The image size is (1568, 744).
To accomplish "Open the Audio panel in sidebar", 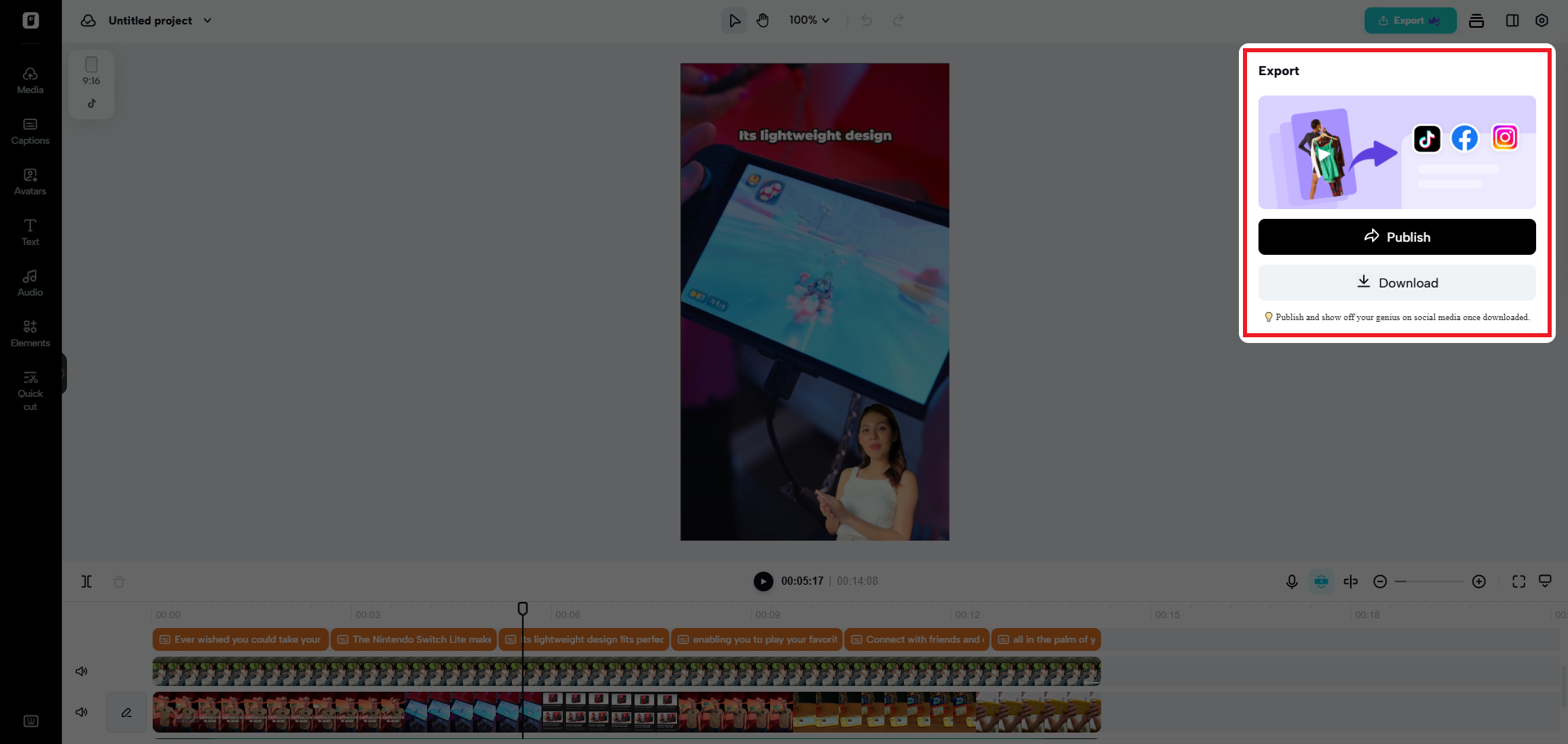I will 29,282.
